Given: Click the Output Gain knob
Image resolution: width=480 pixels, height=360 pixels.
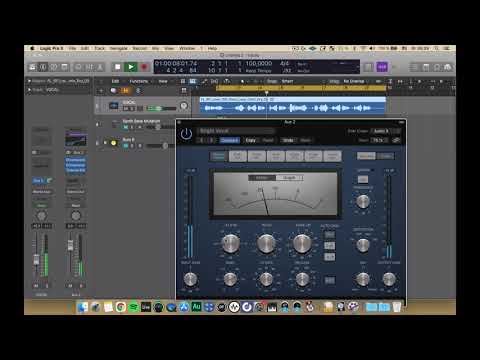Looking at the screenshot, I should 389,279.
